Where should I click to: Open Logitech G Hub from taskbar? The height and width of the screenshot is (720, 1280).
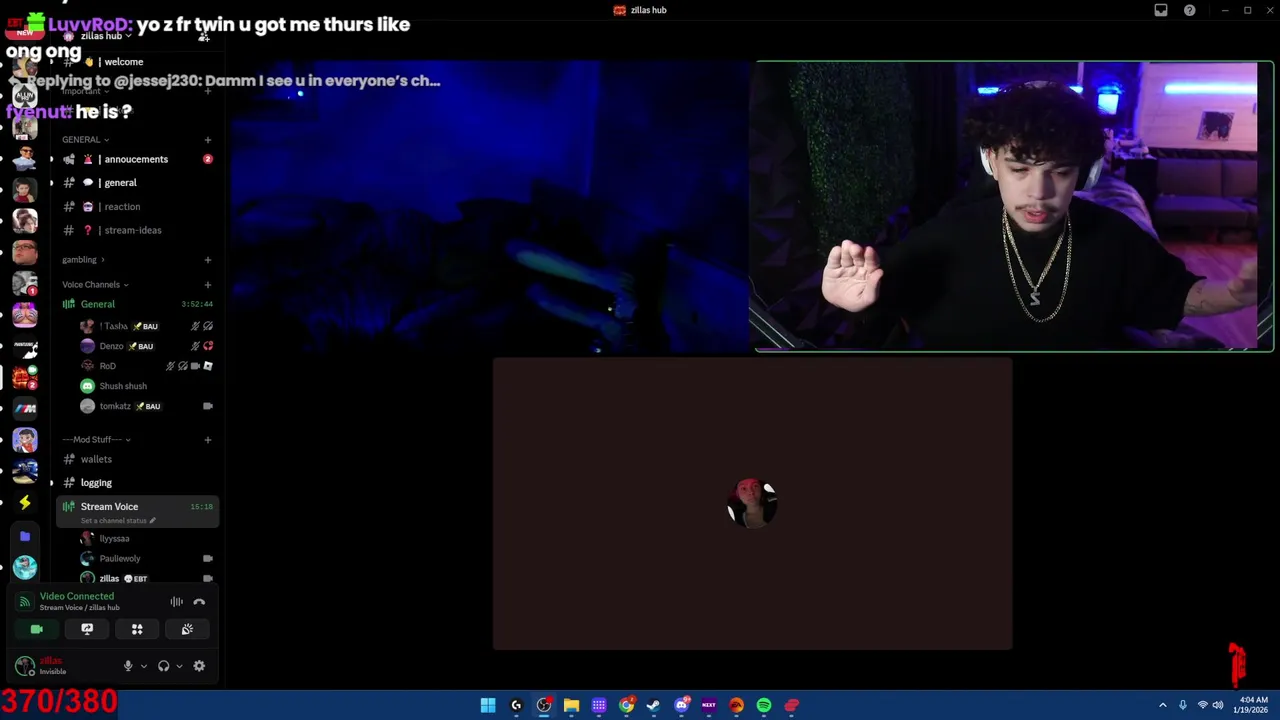pos(516,705)
